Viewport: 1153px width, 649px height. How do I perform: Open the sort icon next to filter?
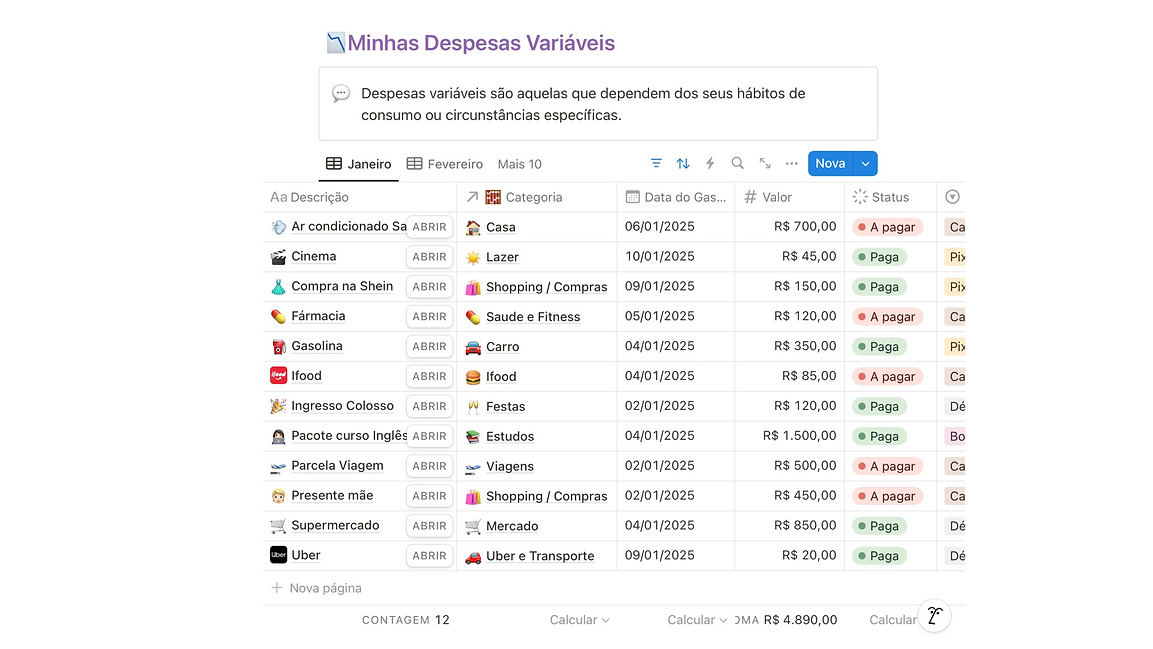coord(682,163)
